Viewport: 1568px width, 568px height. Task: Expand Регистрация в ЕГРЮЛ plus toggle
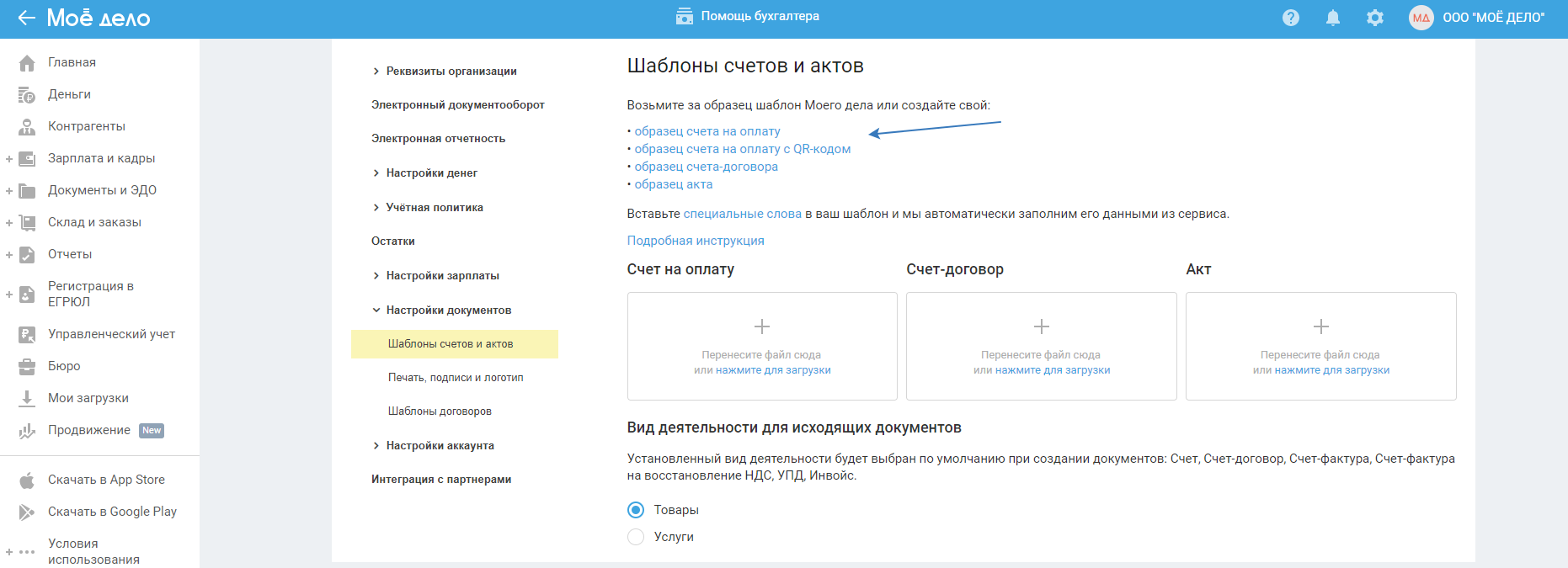9,295
